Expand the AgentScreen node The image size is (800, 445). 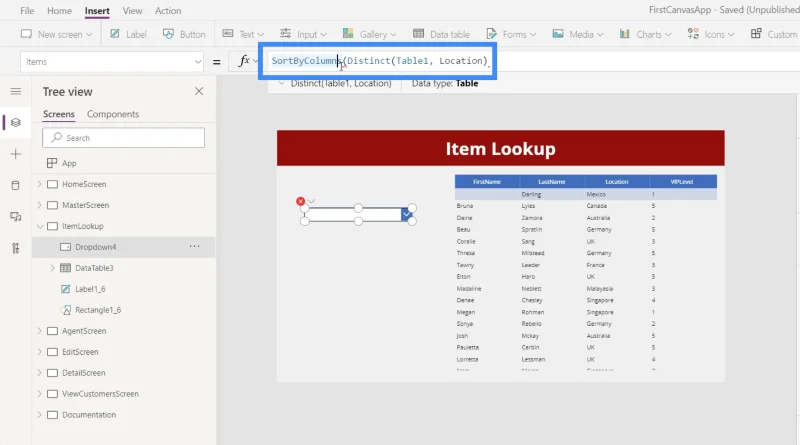[39, 331]
